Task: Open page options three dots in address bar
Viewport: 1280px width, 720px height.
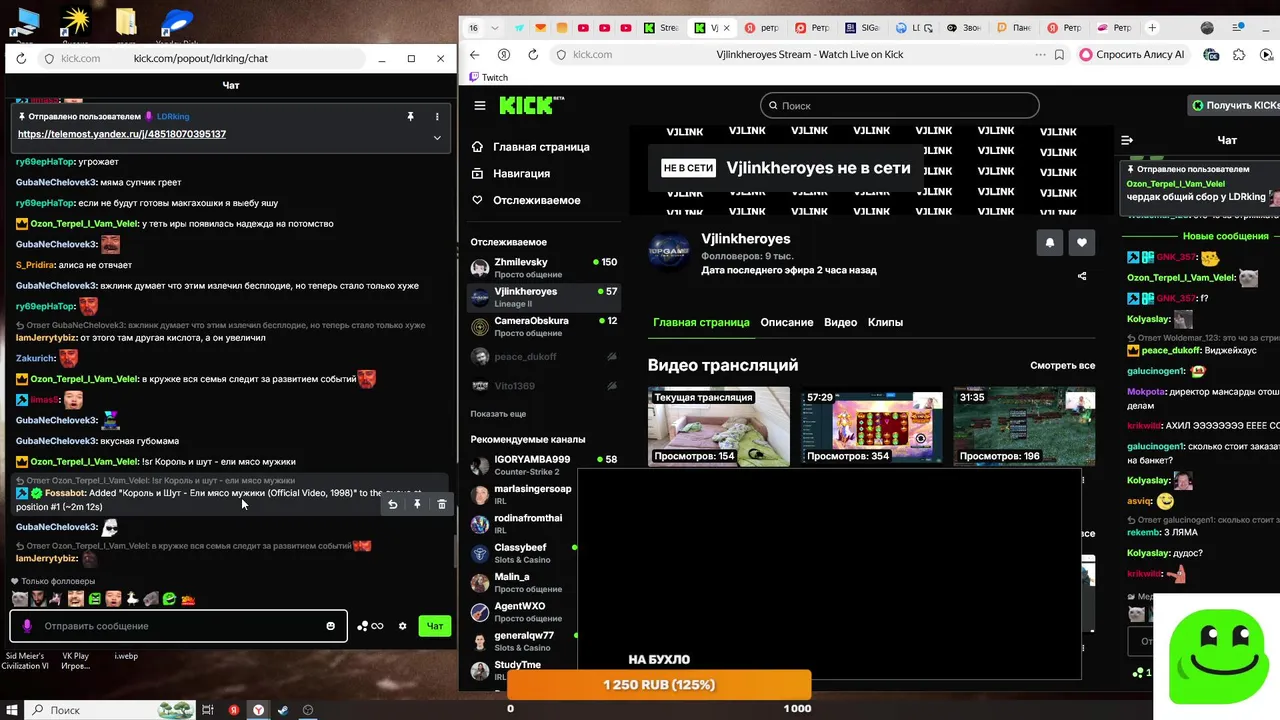Action: (x=1040, y=55)
